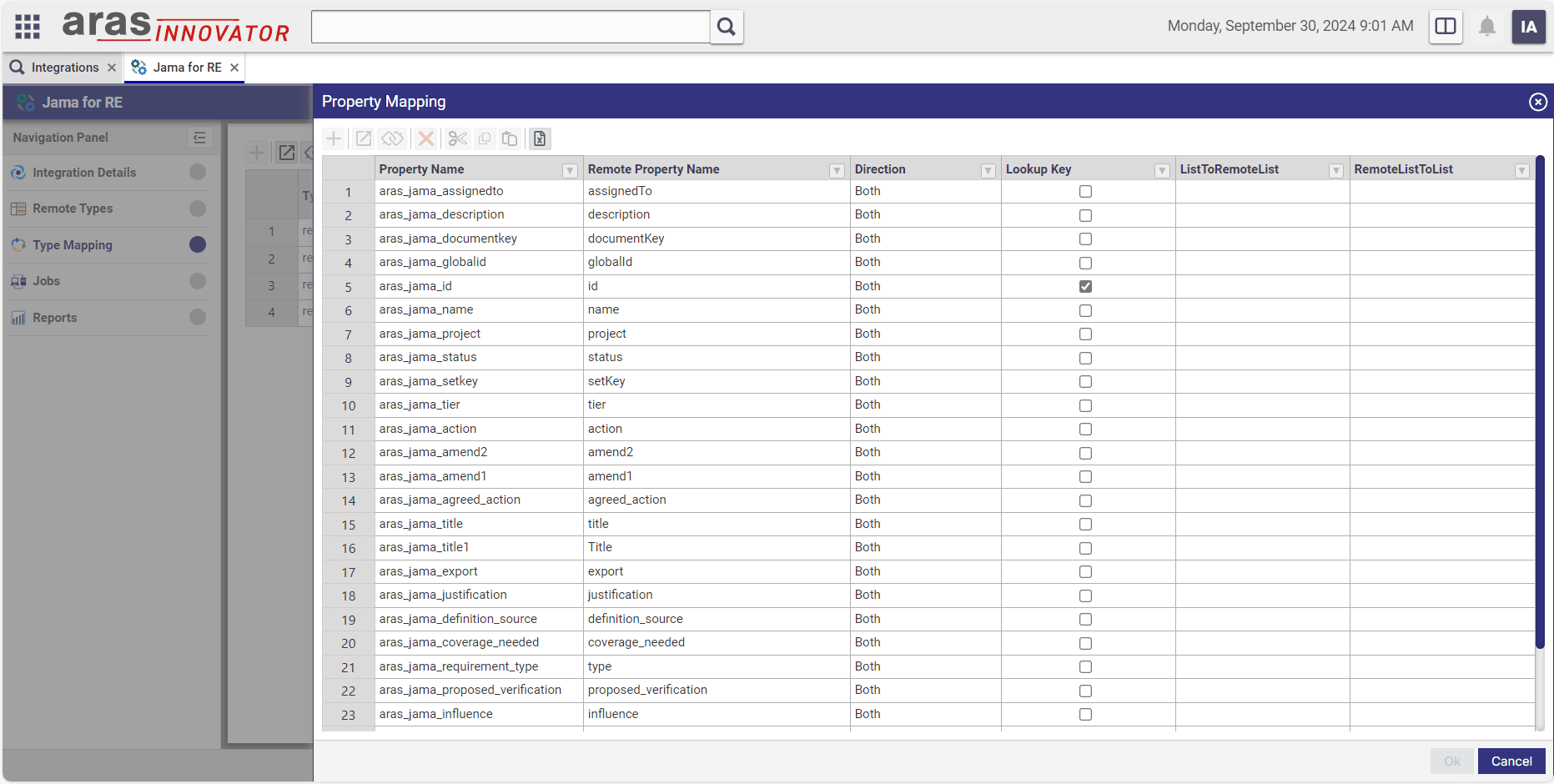This screenshot has height=784, width=1554.
Task: Click the Ok button
Action: tap(1452, 761)
